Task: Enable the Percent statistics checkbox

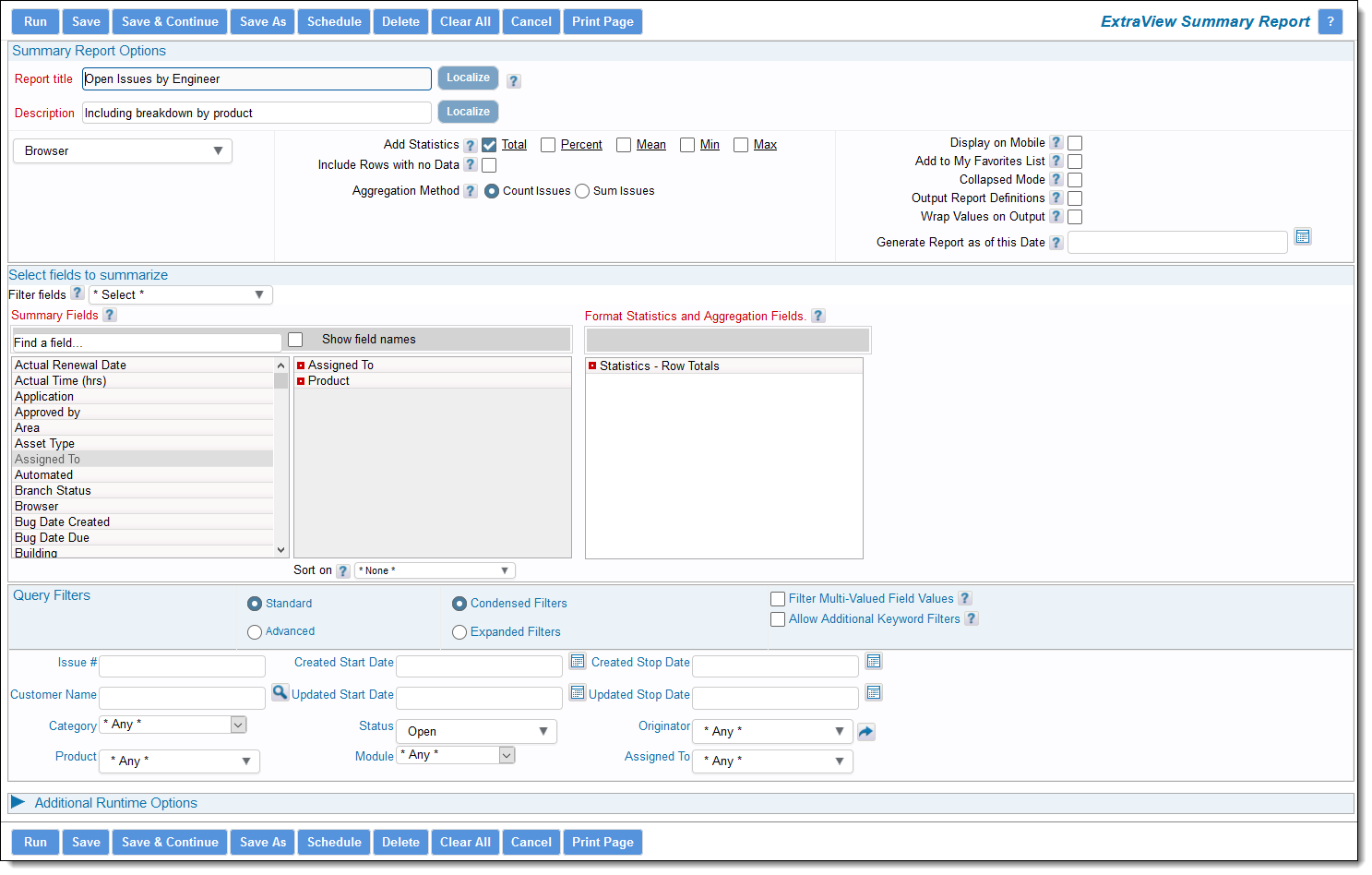Action: [x=548, y=145]
